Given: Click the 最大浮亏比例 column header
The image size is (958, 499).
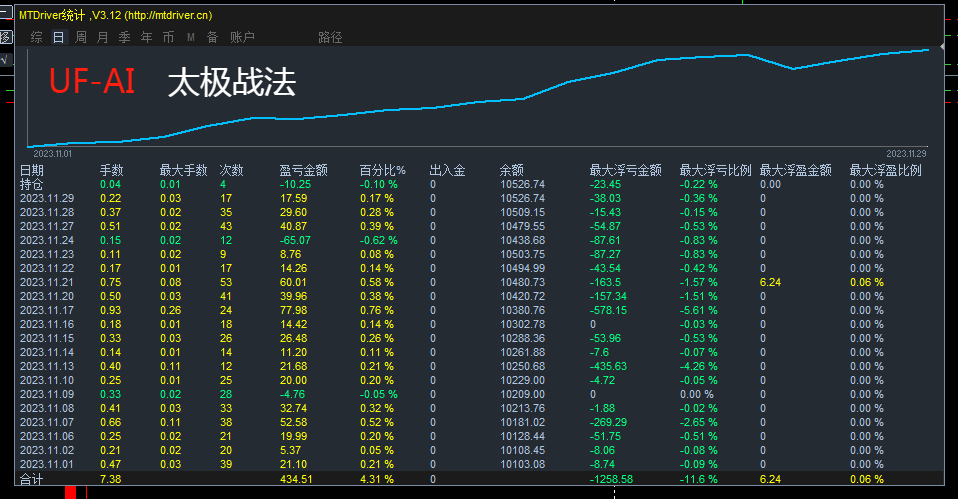Looking at the screenshot, I should coord(715,170).
